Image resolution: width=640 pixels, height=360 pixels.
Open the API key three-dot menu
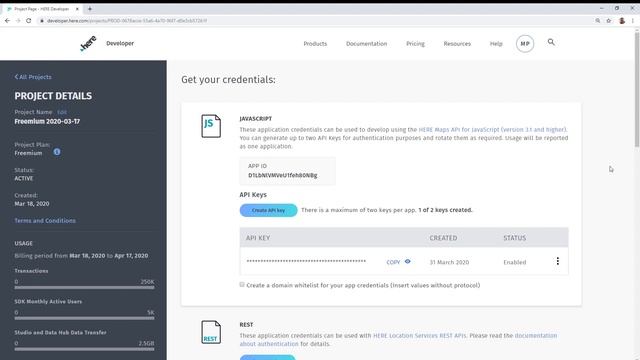(558, 261)
